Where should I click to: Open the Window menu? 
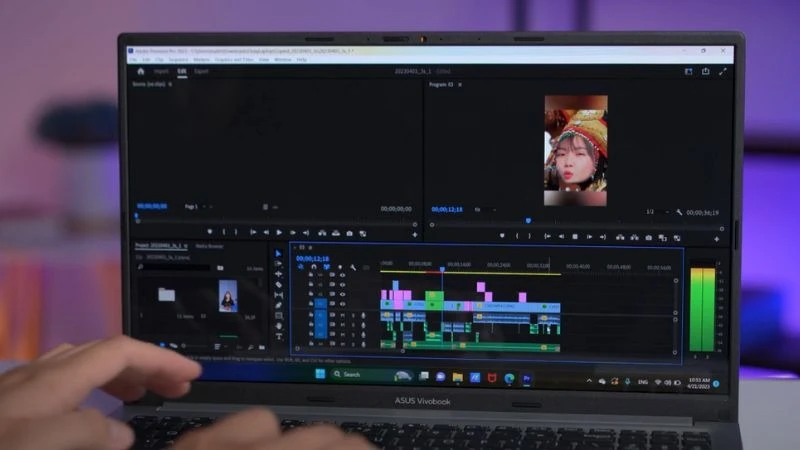pyautogui.click(x=283, y=60)
